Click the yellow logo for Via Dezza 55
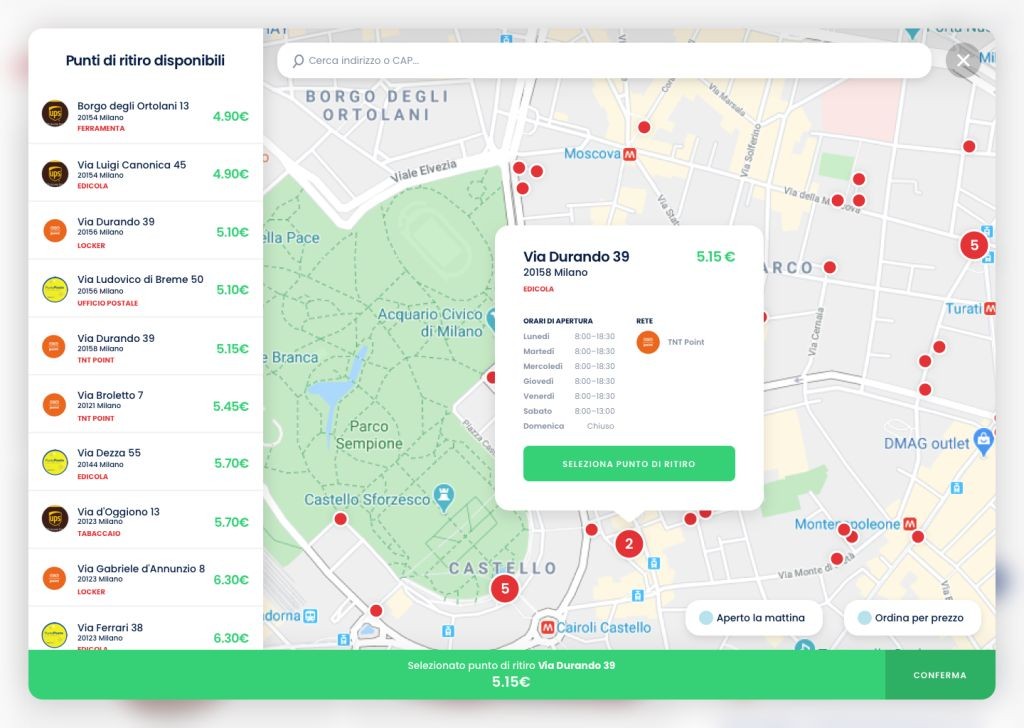This screenshot has height=728, width=1024. [55, 462]
